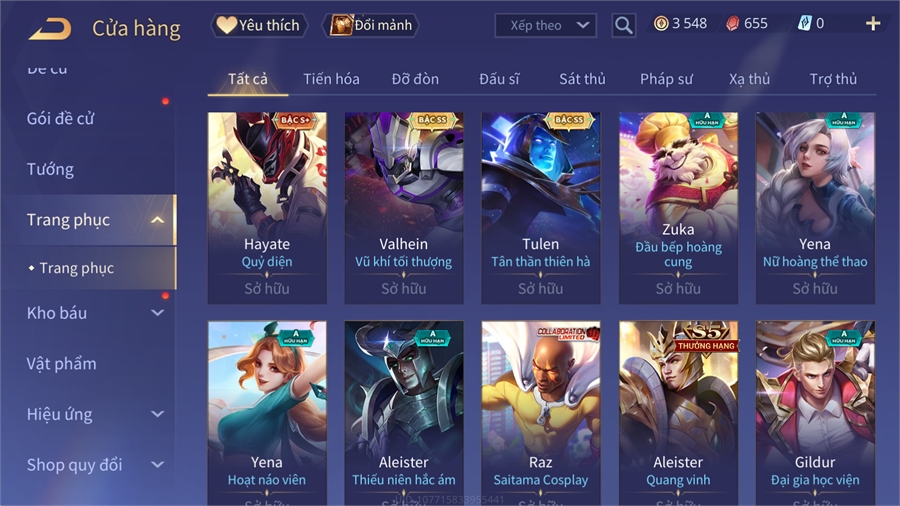900x506 pixels.
Task: Click the plus icon to add currency
Action: pos(873,24)
